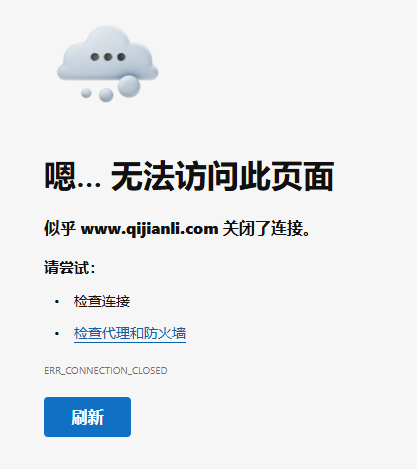Viewport: 417px width, 469px height.
Task: Click the middle dot on the cloud
Action: [108, 57]
